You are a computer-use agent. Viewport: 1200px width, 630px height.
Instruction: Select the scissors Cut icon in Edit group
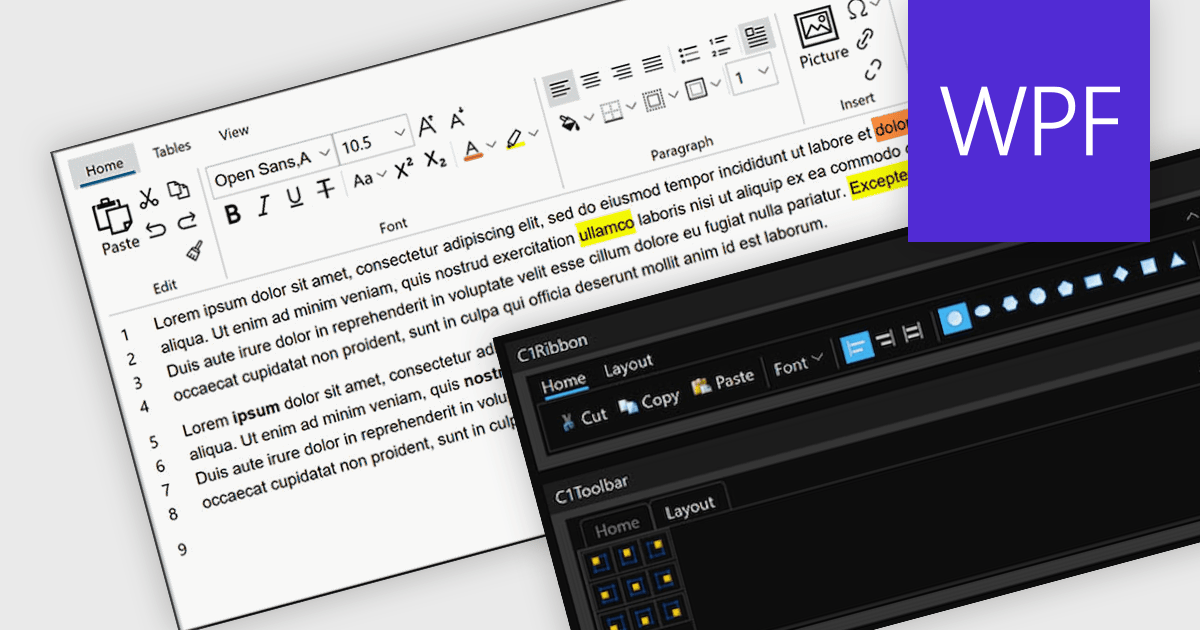pyautogui.click(x=147, y=198)
